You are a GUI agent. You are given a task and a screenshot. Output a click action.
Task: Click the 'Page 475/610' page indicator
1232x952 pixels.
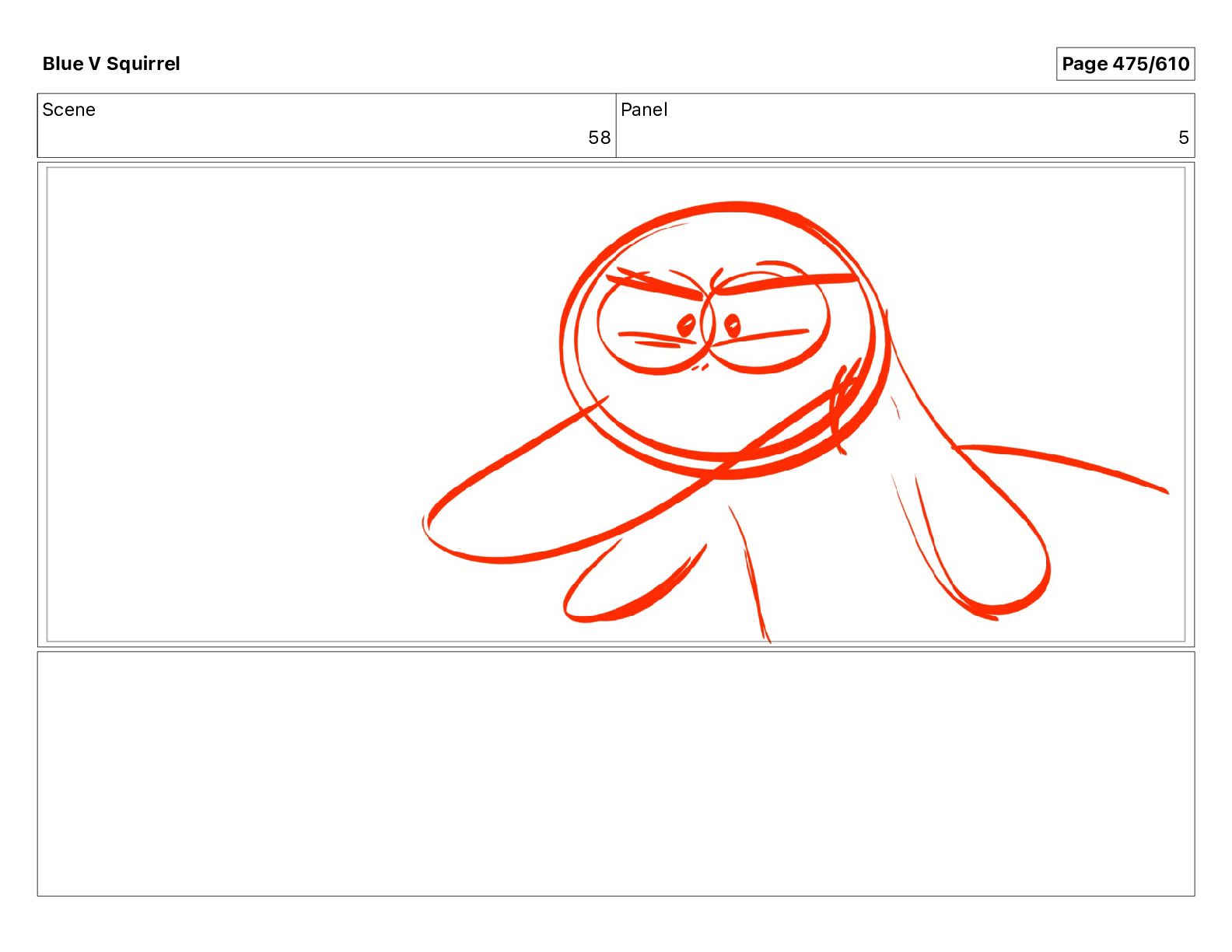click(x=1125, y=64)
